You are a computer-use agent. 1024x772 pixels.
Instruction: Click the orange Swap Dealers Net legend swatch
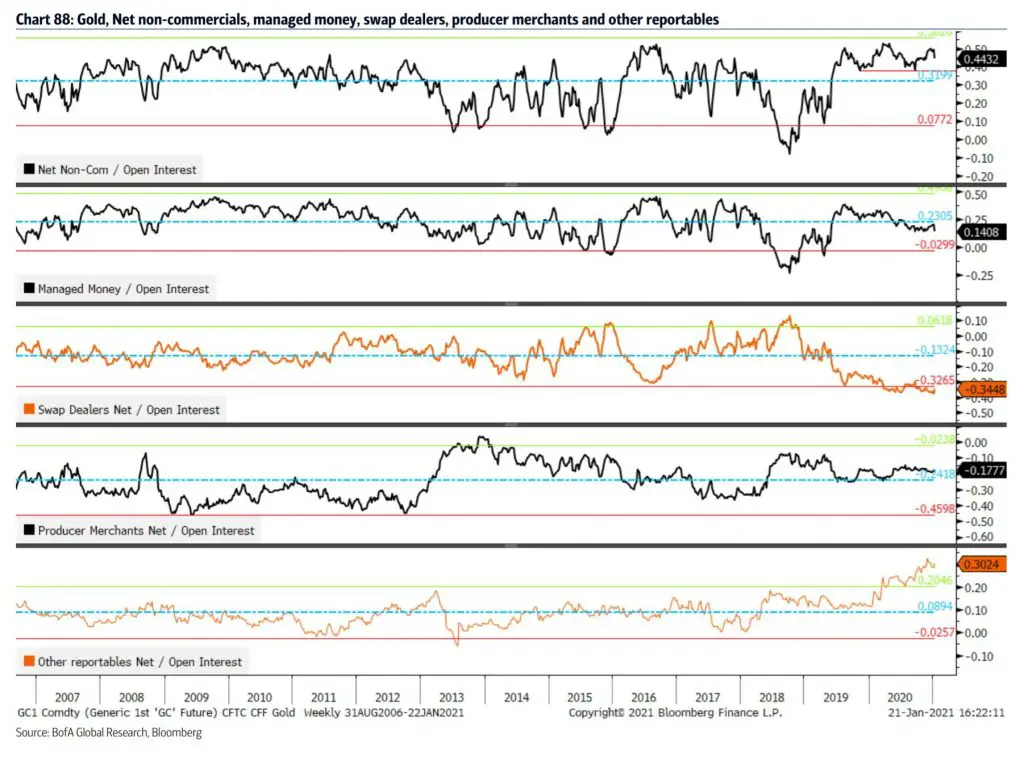29,409
